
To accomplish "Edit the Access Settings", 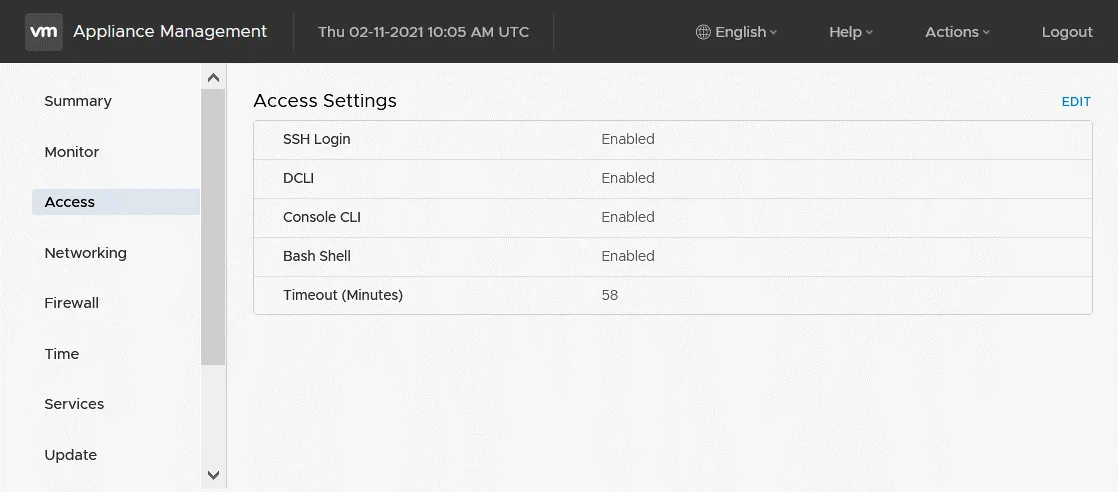I will 1076,102.
